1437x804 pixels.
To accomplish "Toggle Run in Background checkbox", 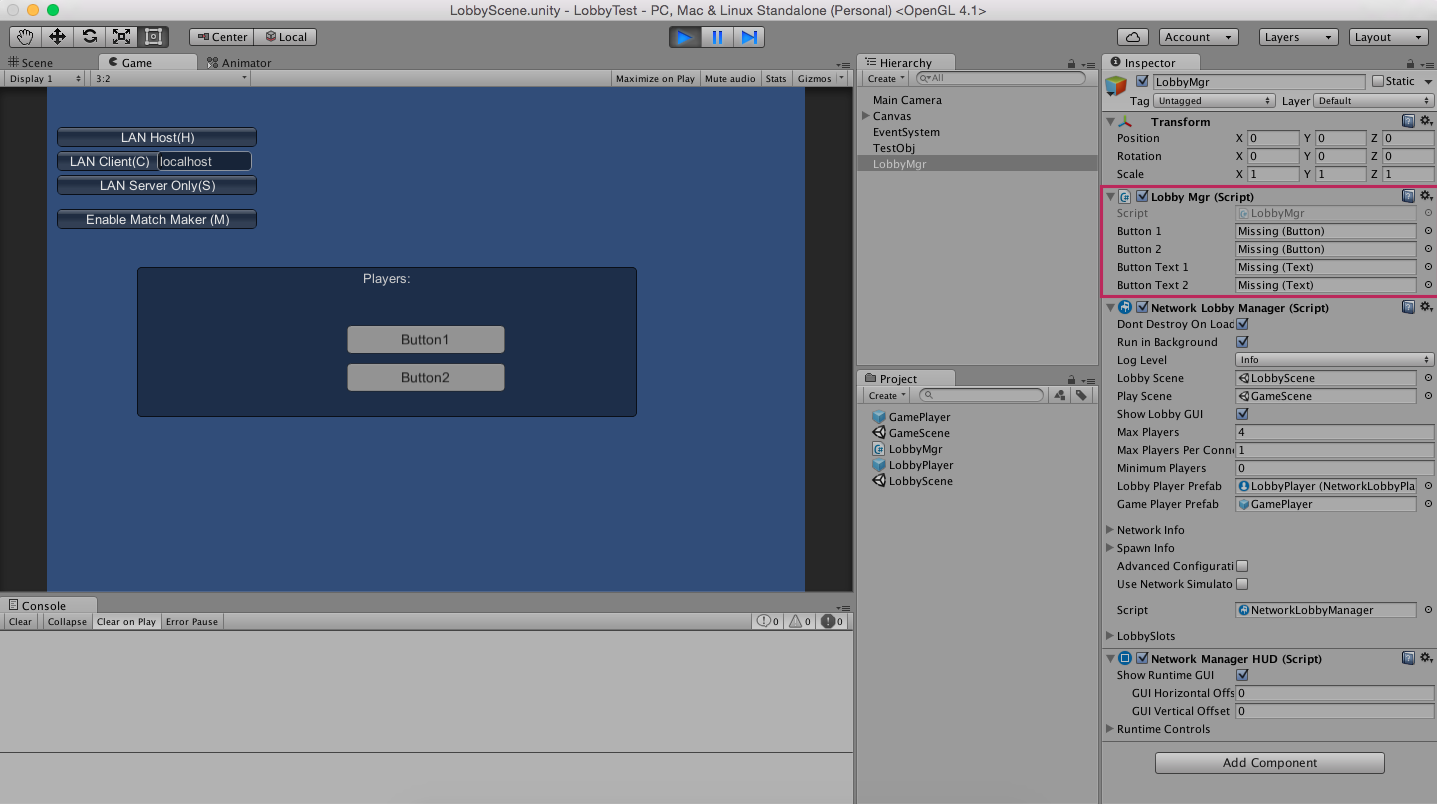I will pos(1242,342).
